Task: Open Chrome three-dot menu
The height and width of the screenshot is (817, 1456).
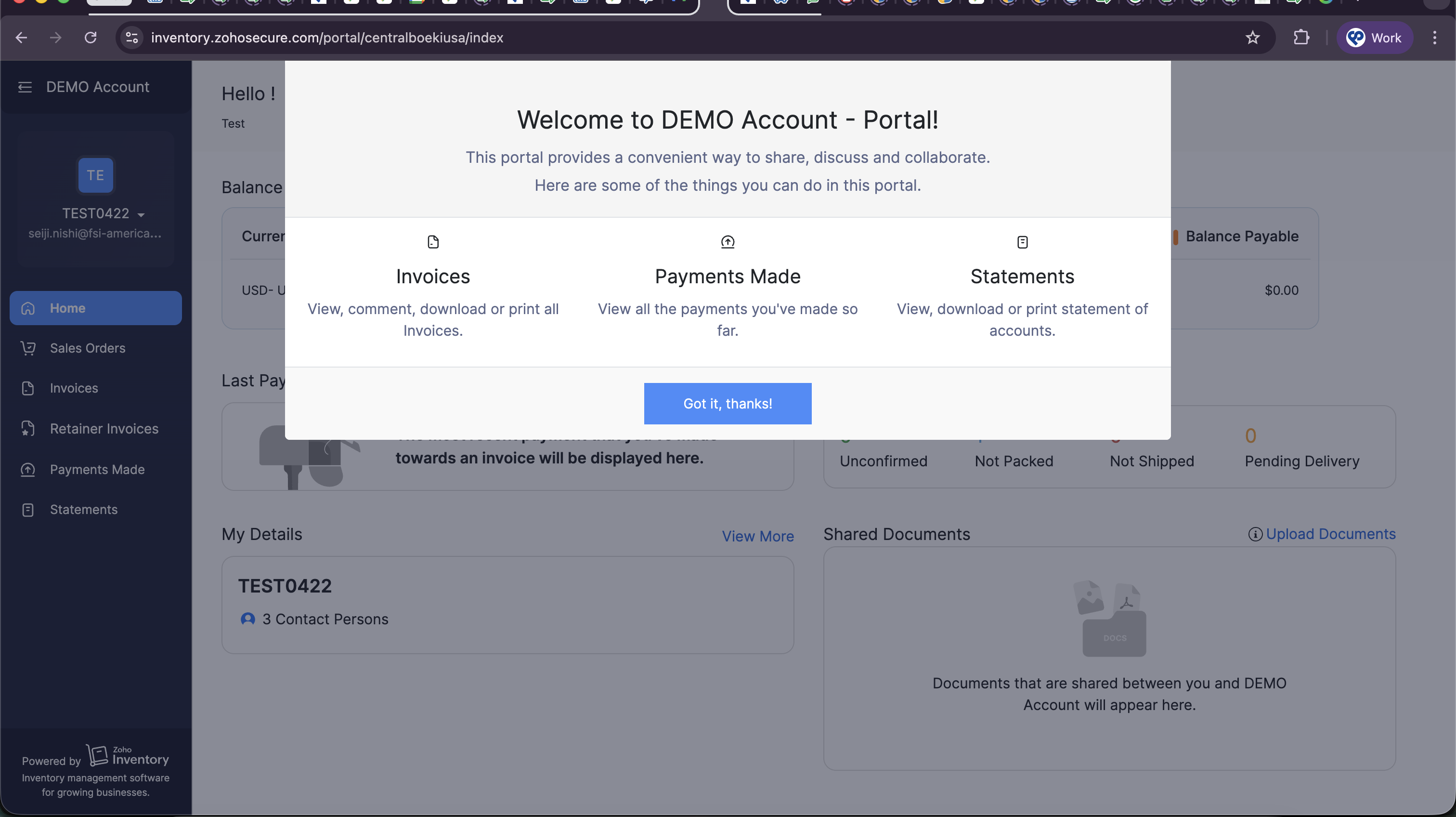Action: [x=1434, y=38]
